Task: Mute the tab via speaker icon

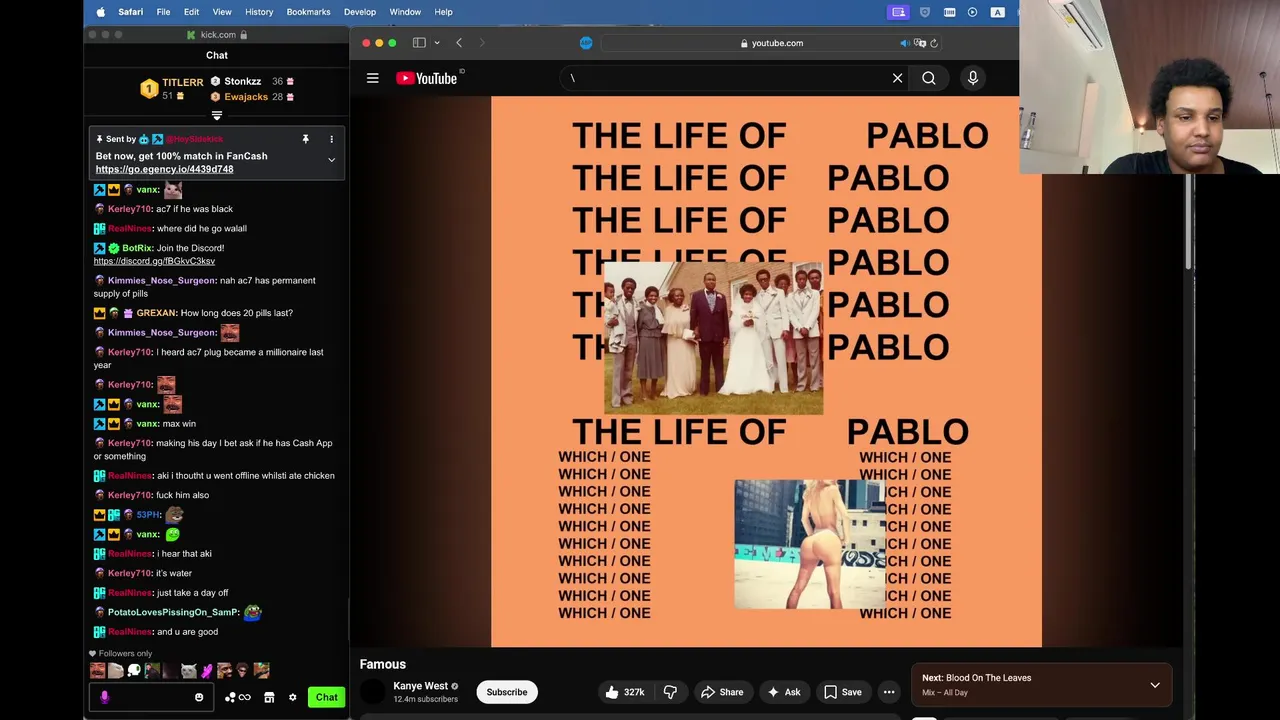Action: coord(904,43)
